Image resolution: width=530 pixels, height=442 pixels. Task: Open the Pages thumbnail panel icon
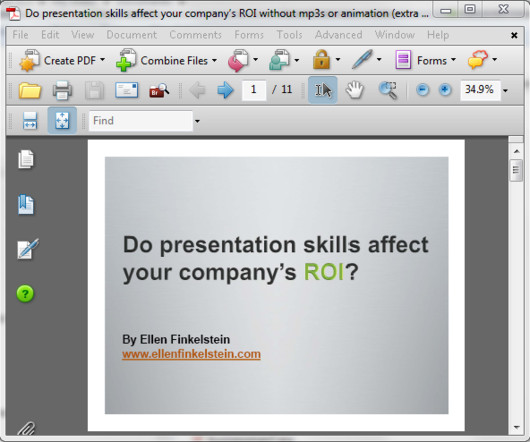coord(26,159)
